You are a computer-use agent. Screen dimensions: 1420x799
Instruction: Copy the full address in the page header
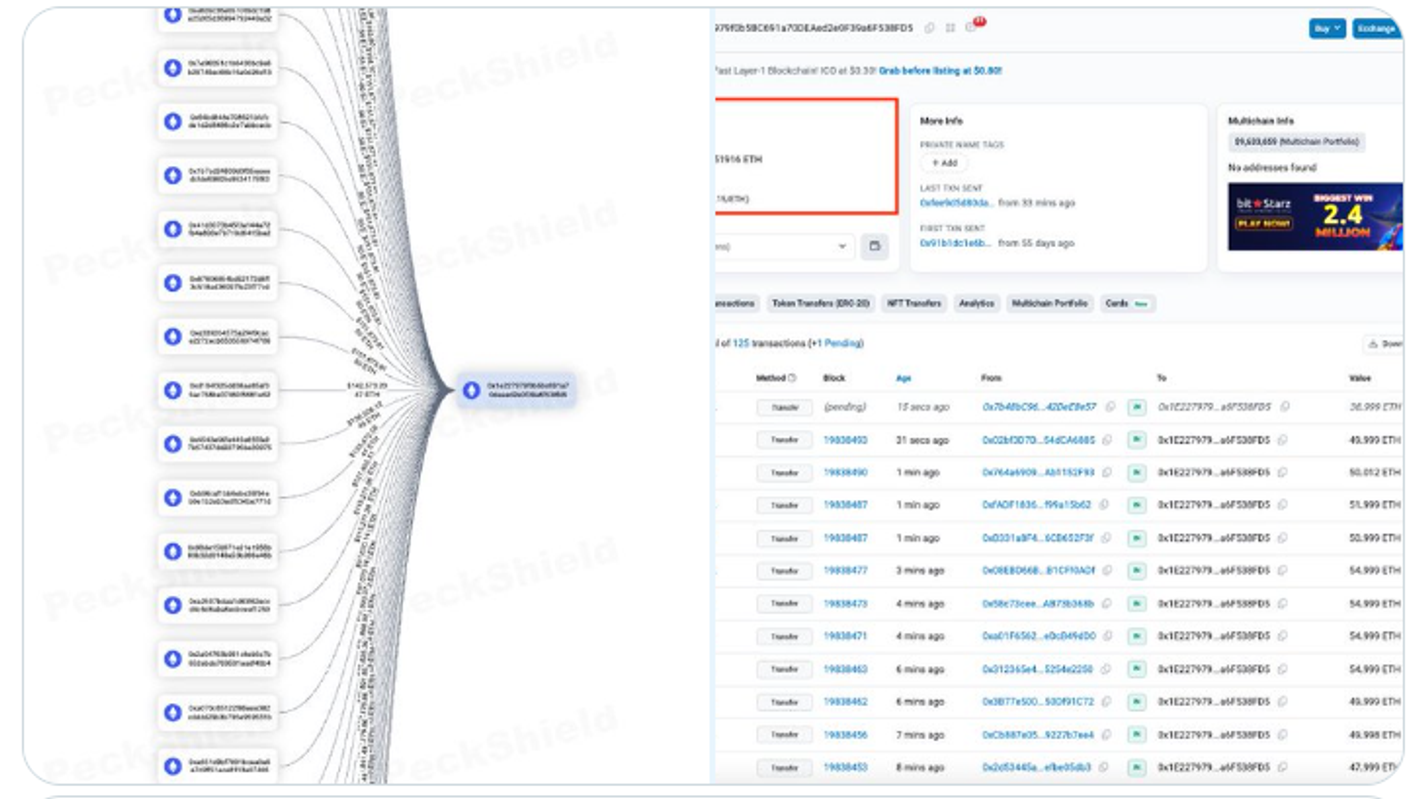tap(929, 28)
